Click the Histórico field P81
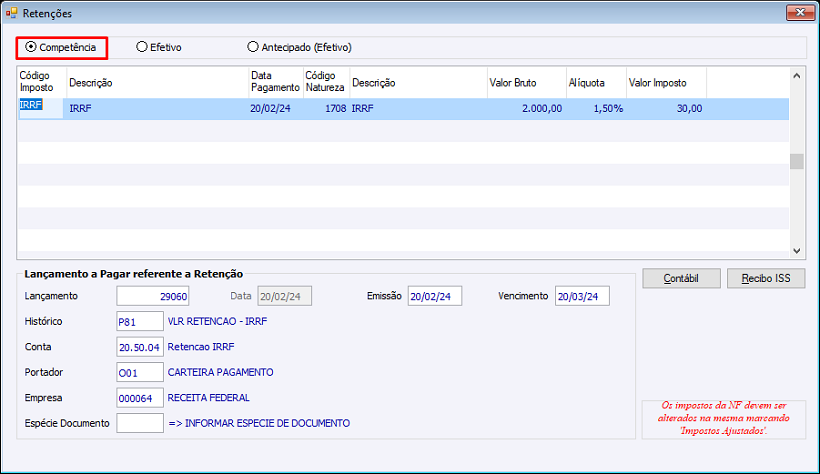The image size is (820, 474). click(x=140, y=321)
